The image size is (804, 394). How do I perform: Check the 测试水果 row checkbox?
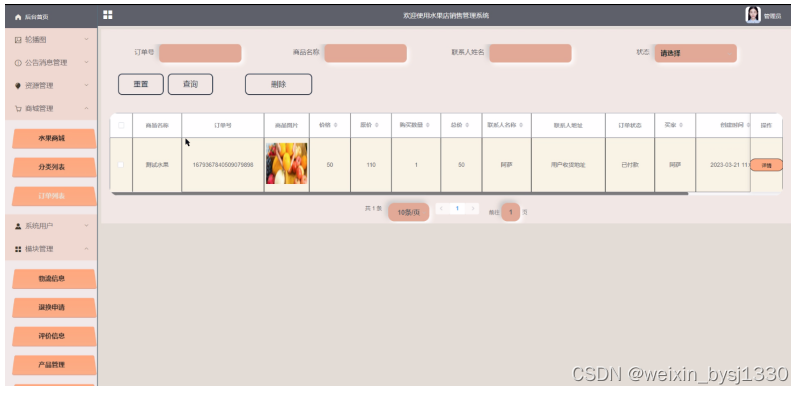(121, 165)
